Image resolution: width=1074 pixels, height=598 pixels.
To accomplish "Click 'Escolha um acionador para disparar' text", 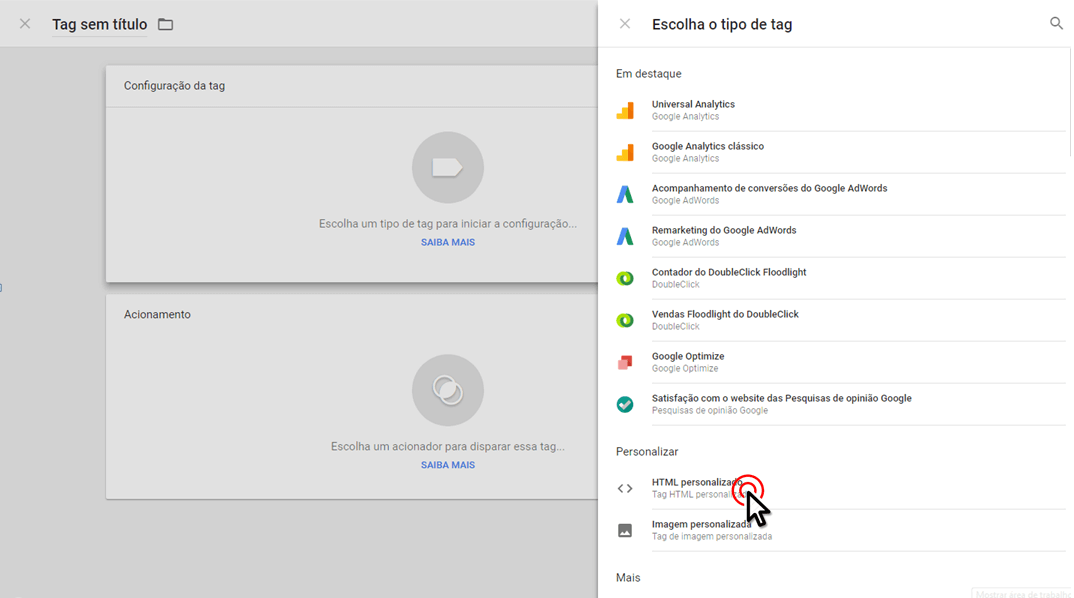I will click(x=447, y=446).
